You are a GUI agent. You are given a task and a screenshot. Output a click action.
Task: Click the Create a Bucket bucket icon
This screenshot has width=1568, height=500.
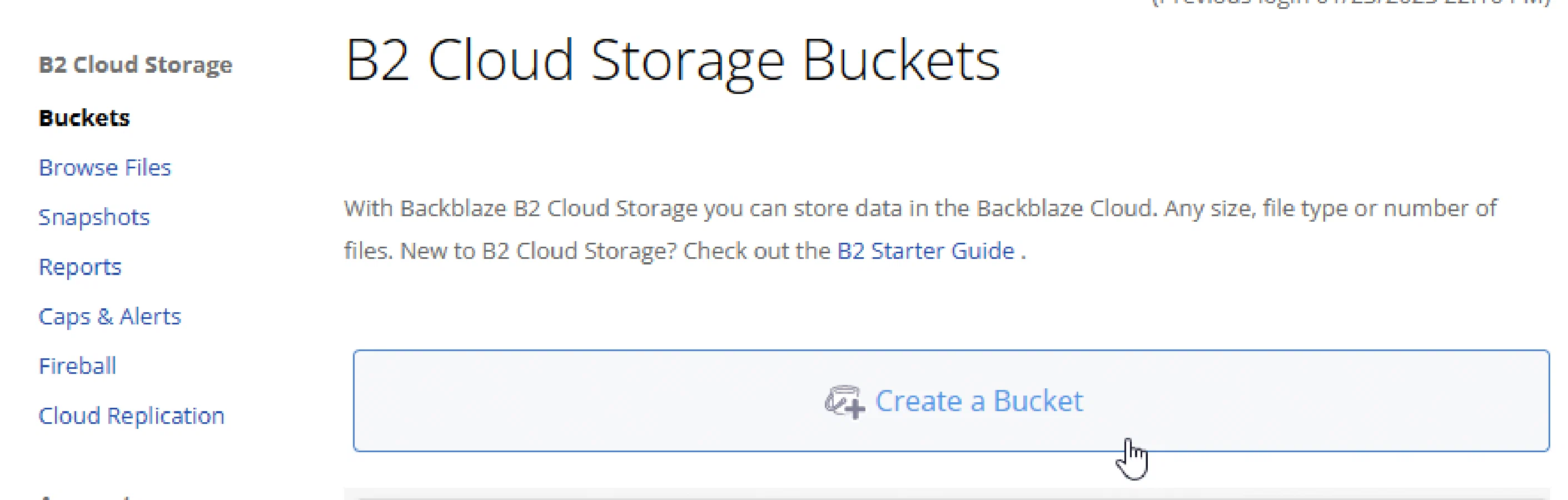click(843, 400)
